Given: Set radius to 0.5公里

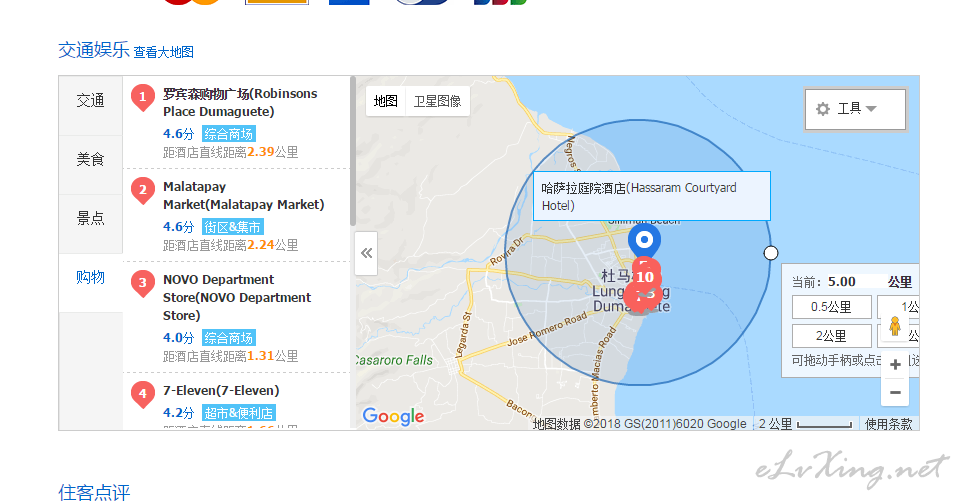Looking at the screenshot, I should [831, 307].
